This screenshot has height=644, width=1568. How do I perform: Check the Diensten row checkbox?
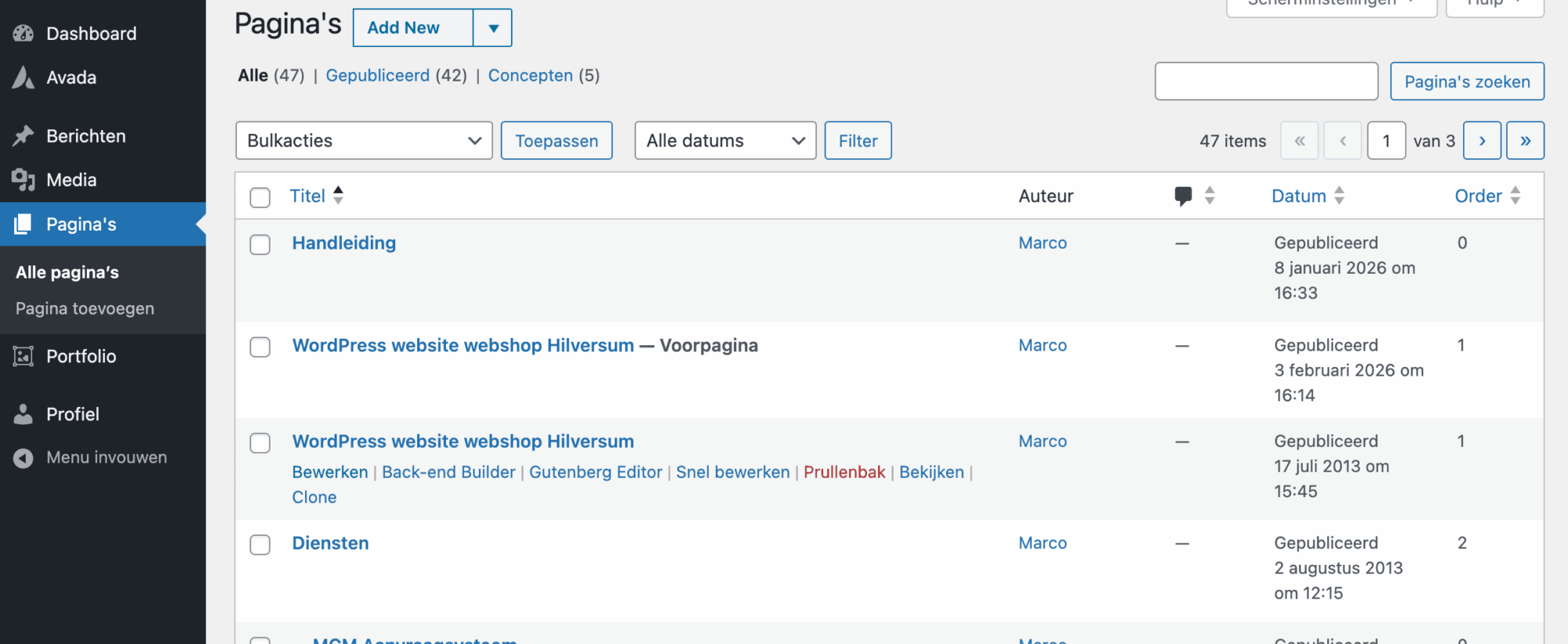click(x=260, y=544)
